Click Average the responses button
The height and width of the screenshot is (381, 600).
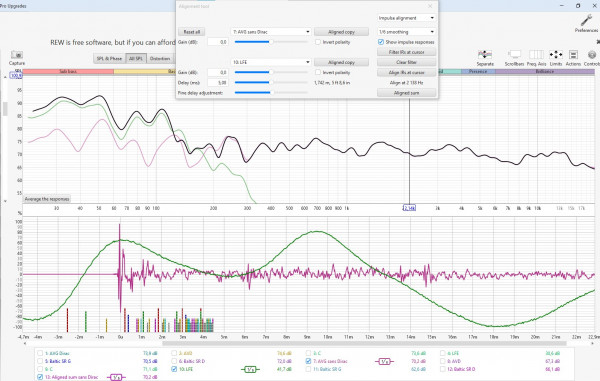[x=47, y=199]
